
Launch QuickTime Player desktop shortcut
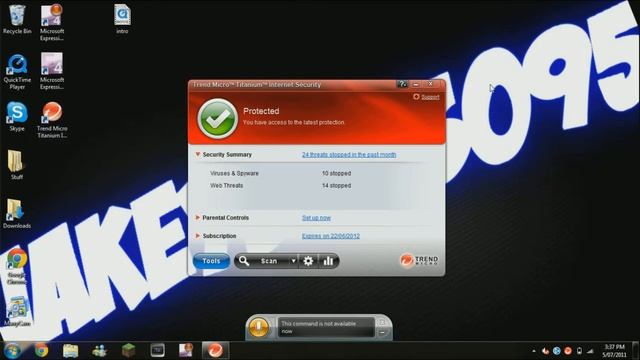point(17,71)
